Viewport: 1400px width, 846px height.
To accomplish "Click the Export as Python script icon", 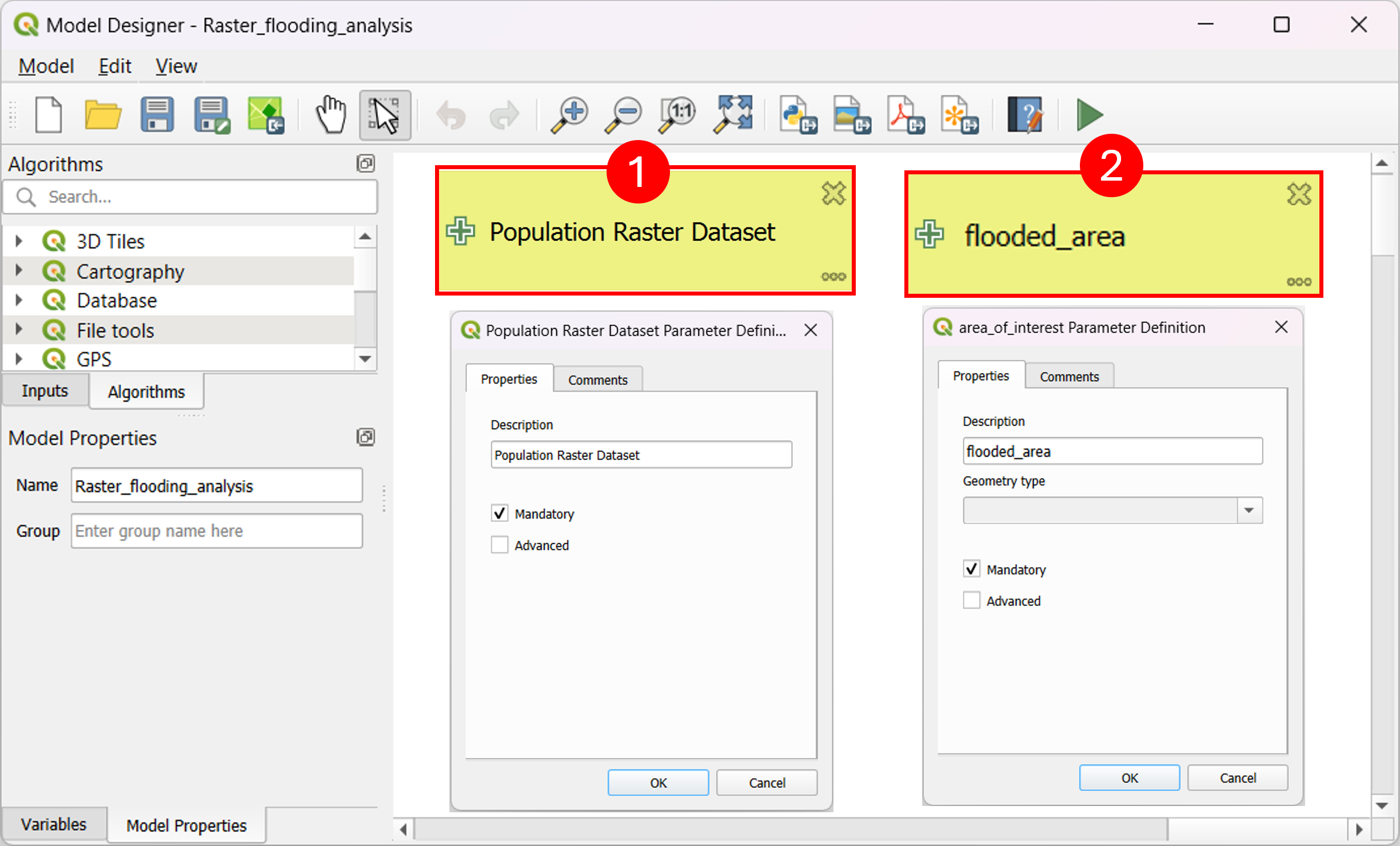I will point(798,115).
